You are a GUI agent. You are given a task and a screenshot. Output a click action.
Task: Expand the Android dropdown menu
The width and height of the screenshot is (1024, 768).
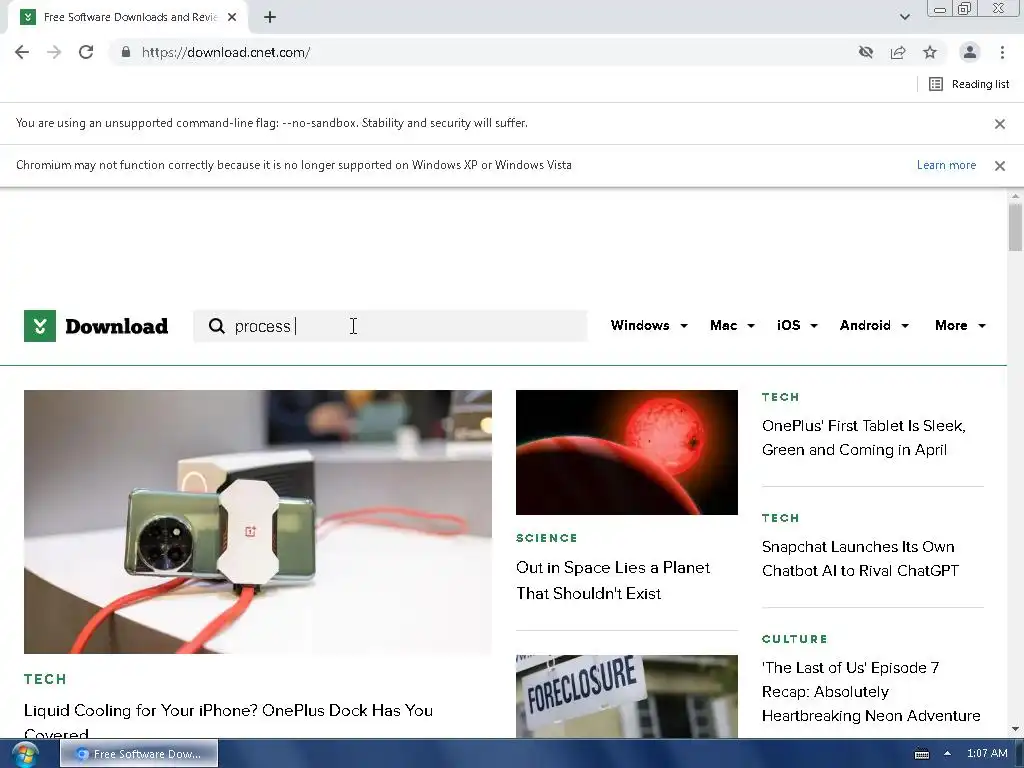point(874,325)
